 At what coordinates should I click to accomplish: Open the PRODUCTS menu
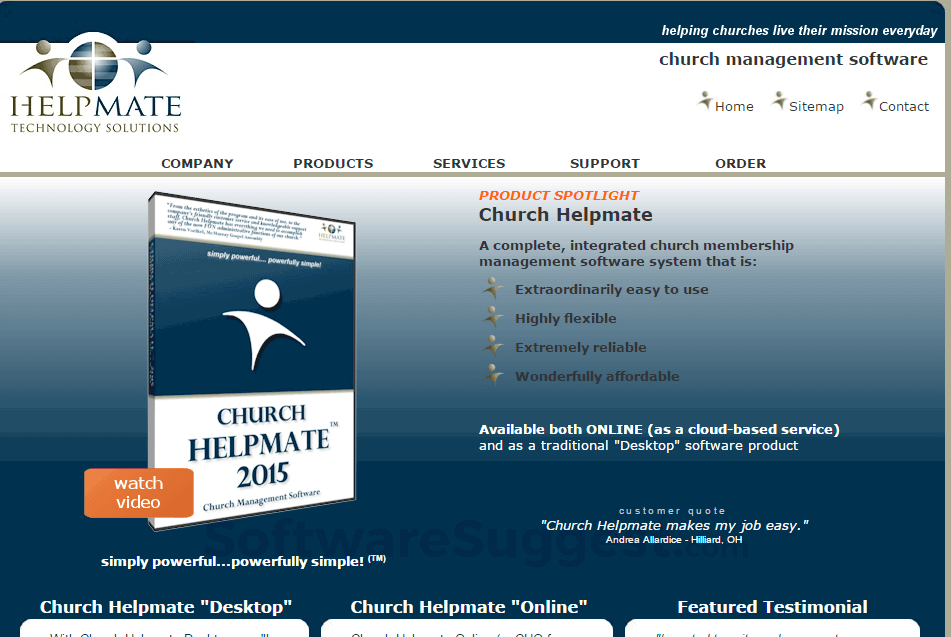pos(332,163)
